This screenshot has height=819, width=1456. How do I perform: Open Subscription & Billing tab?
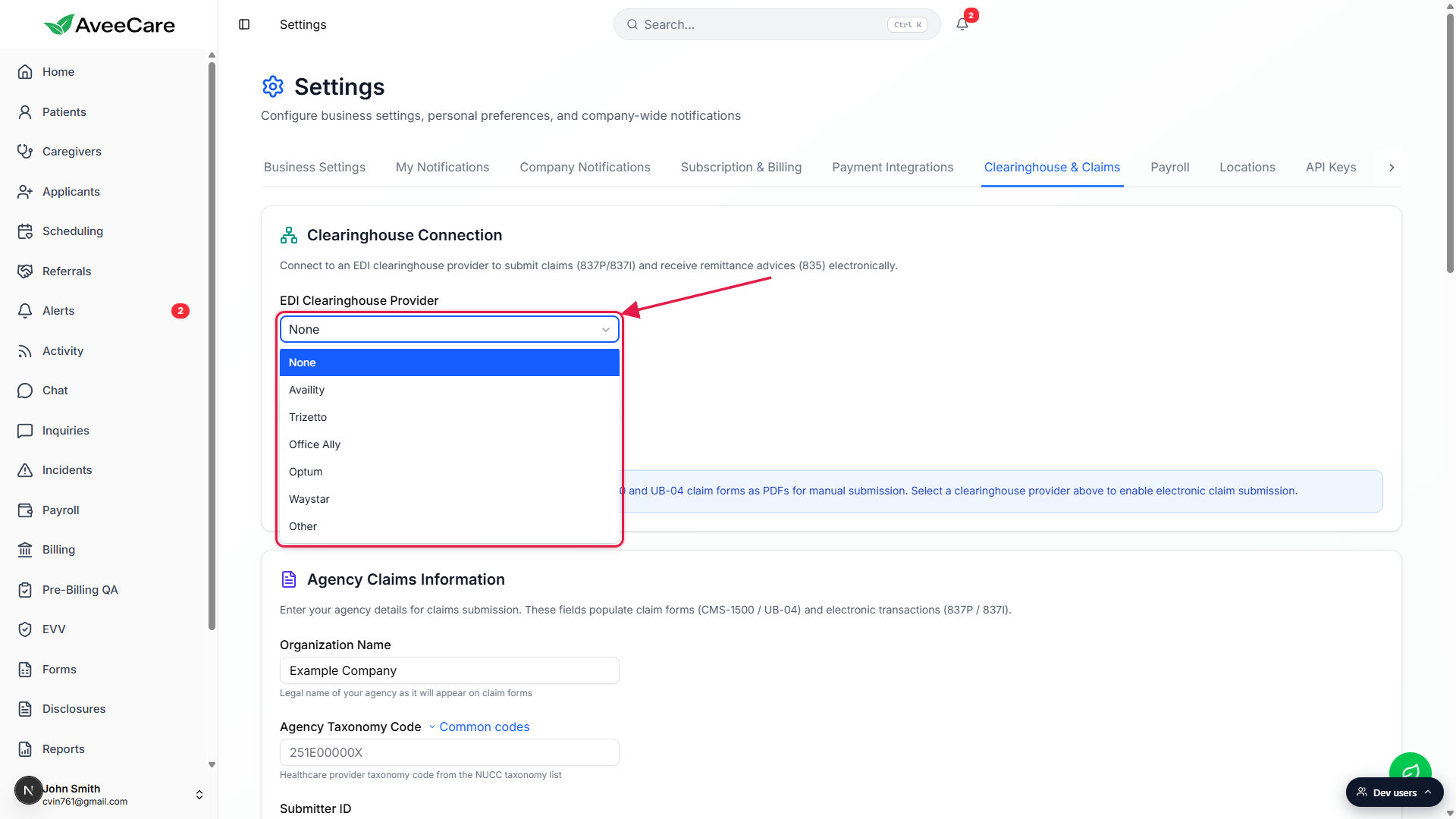tap(741, 167)
